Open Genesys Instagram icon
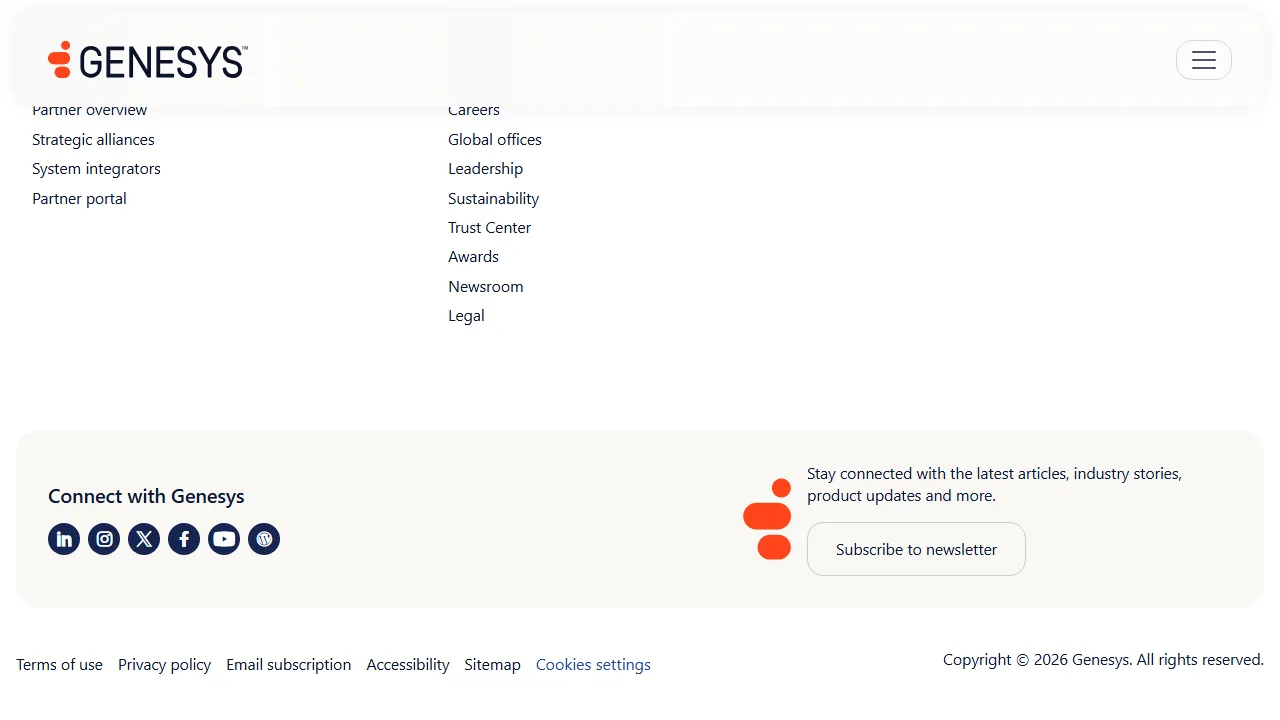This screenshot has height=720, width=1280. (104, 539)
